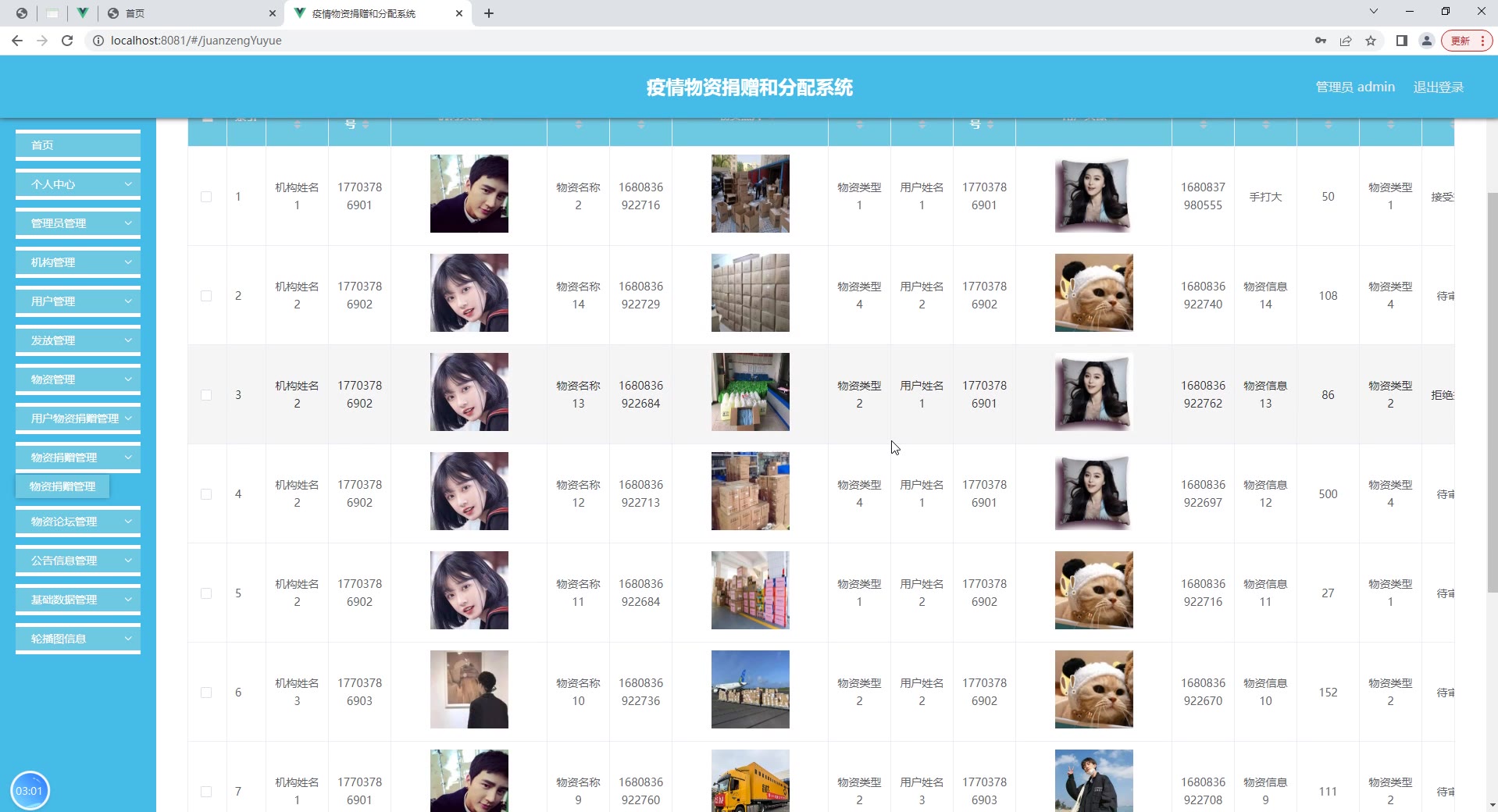Click the browser forward arrow
Image resolution: width=1498 pixels, height=812 pixels.
pyautogui.click(x=42, y=41)
